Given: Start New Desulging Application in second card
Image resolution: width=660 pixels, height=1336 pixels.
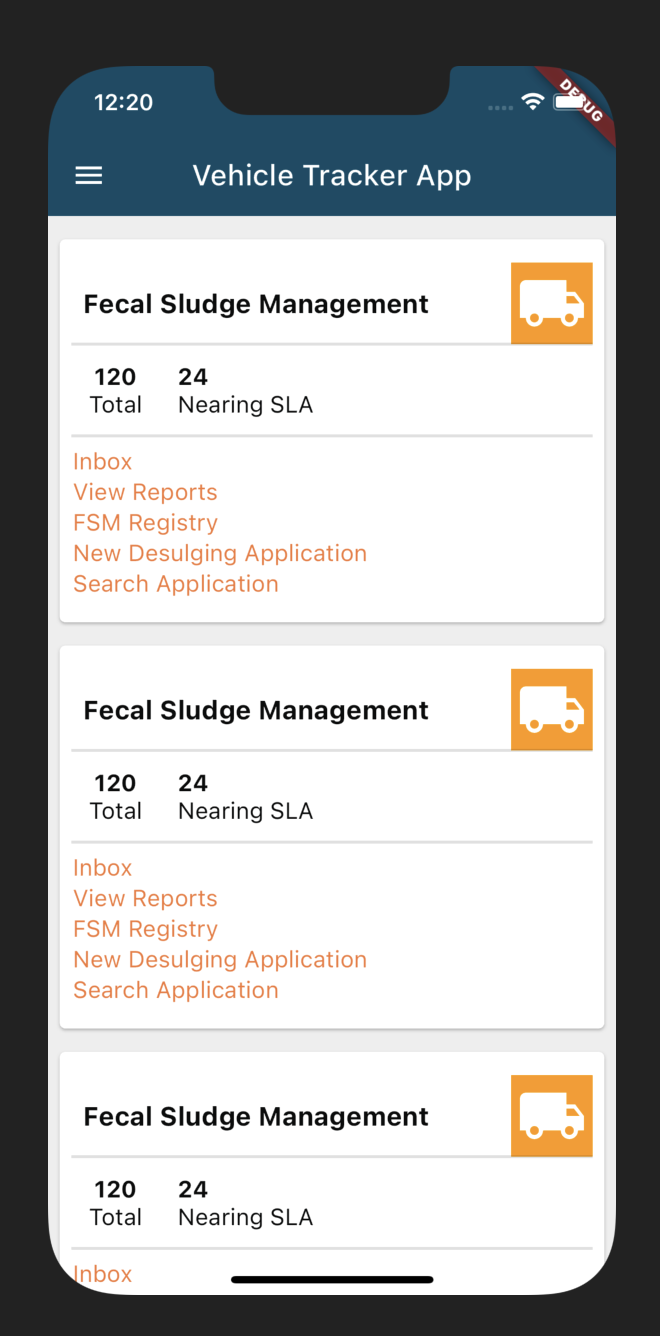Looking at the screenshot, I should point(220,960).
